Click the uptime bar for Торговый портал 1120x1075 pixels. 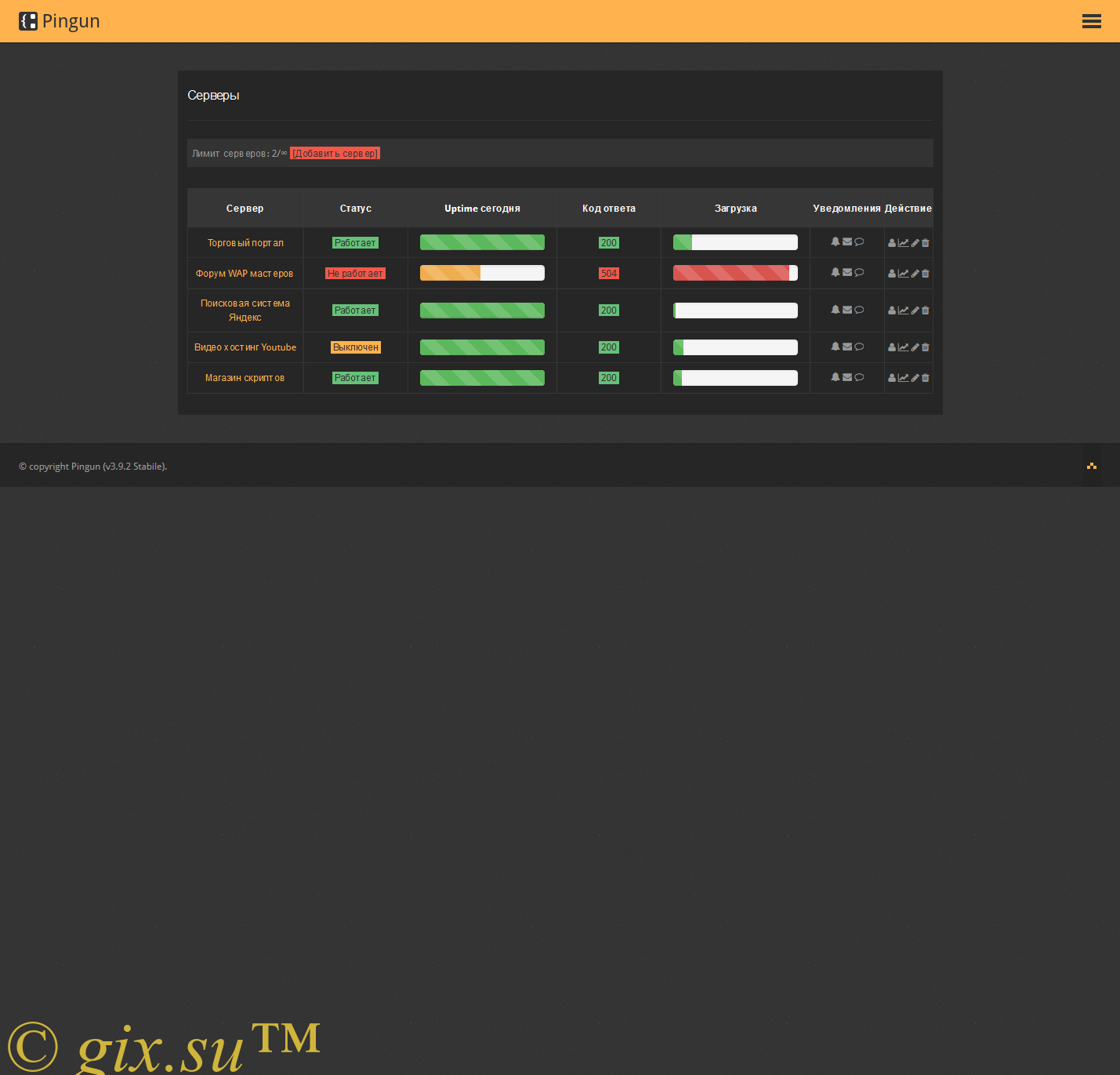(482, 242)
